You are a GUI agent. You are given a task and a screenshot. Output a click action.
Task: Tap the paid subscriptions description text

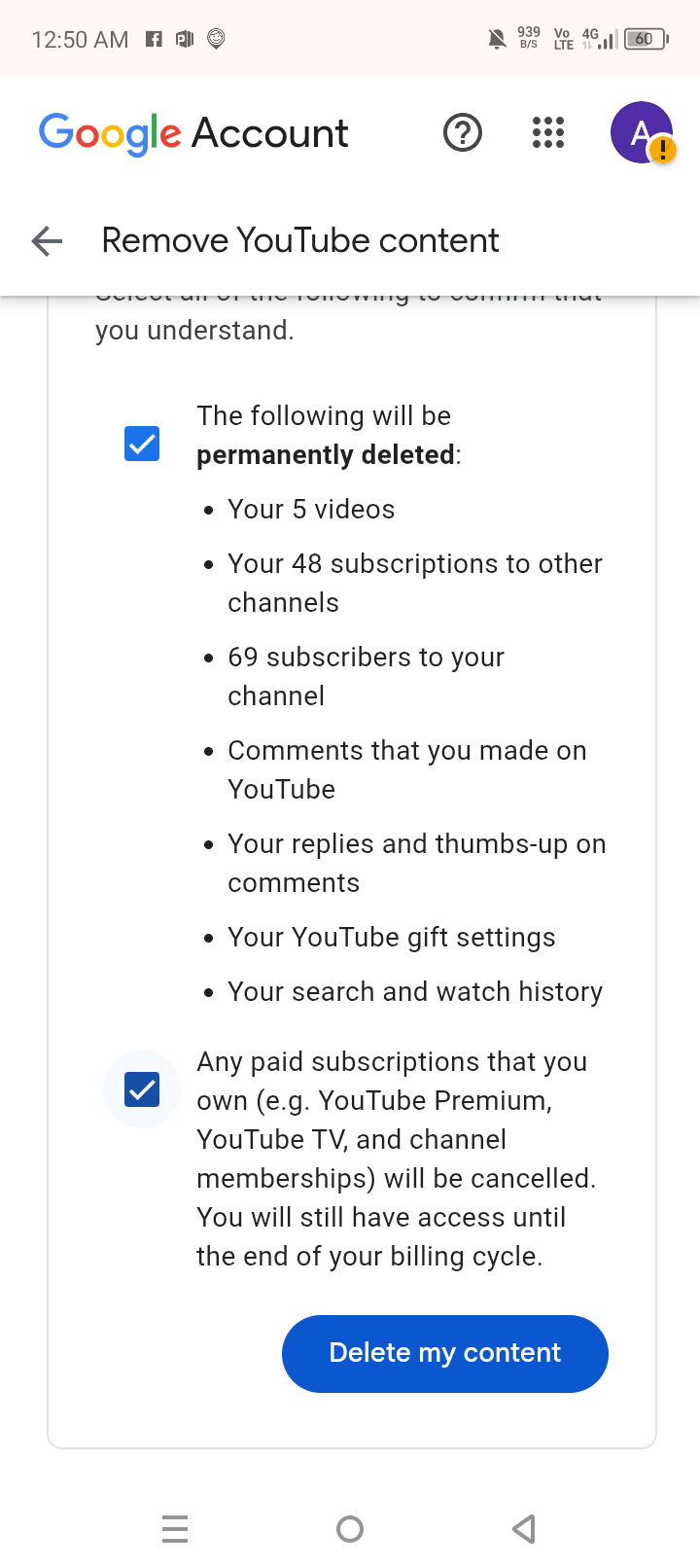click(x=397, y=1158)
